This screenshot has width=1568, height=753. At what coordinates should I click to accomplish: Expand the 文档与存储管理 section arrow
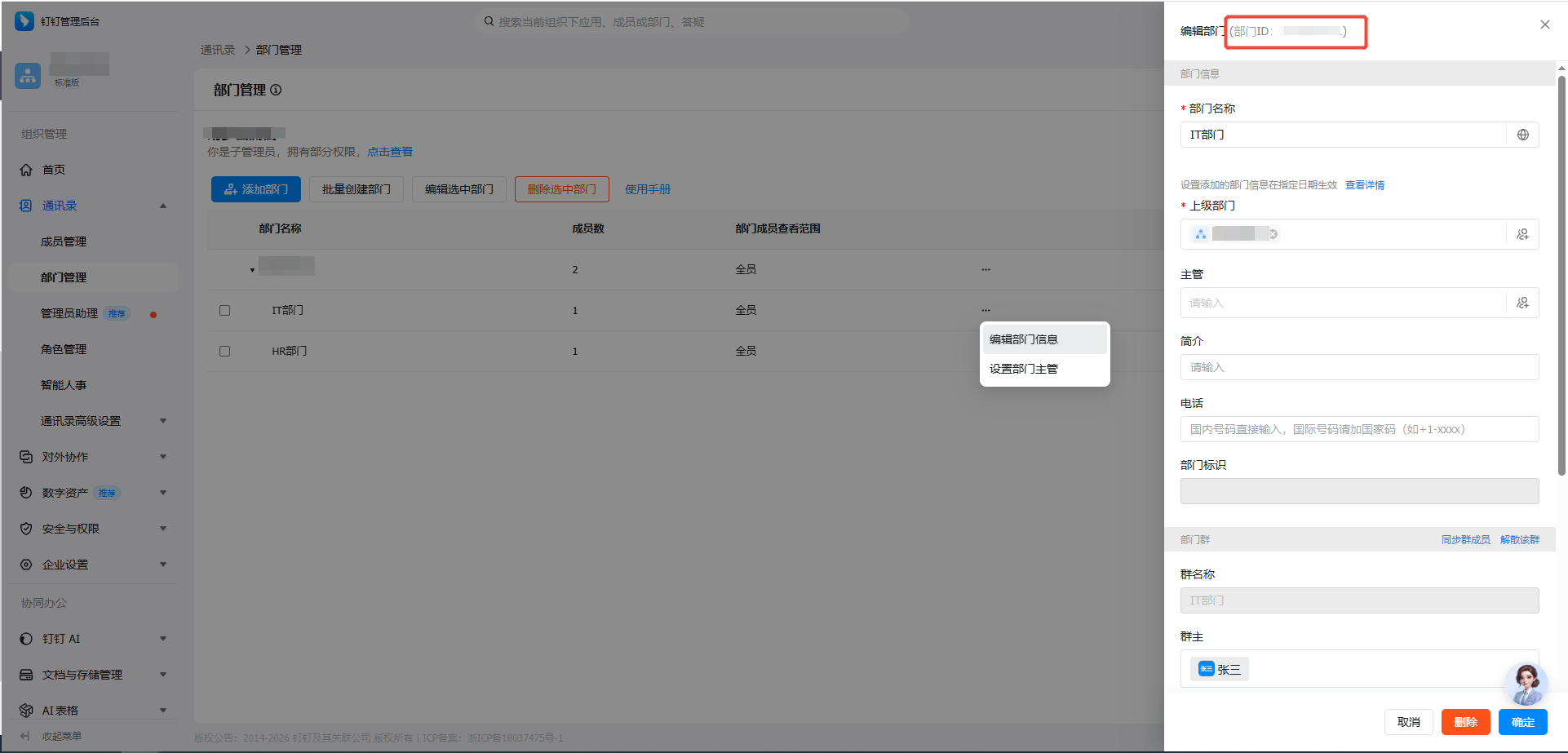pos(163,675)
